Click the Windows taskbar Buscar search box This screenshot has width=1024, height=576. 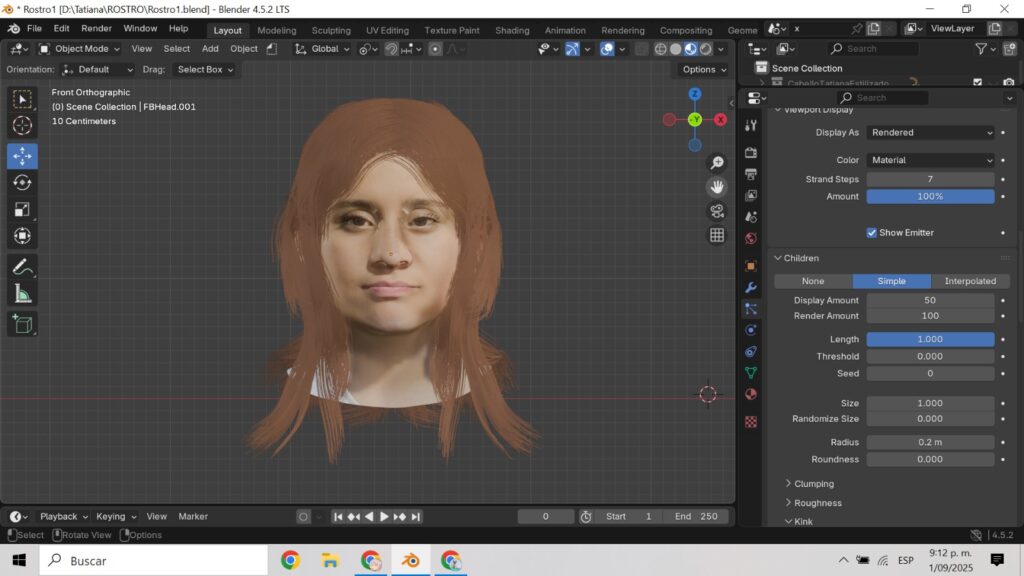click(x=155, y=561)
